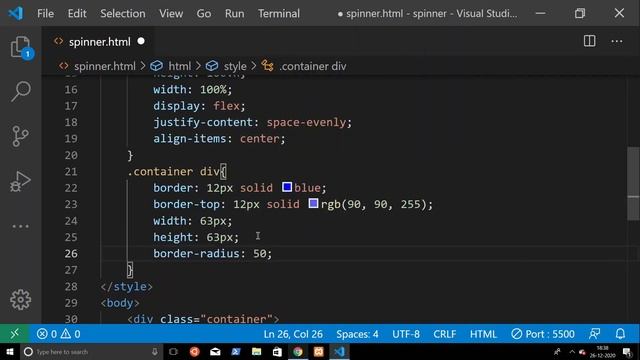The width and height of the screenshot is (640, 360).
Task: Click the align-items: center line
Action: click(219, 138)
